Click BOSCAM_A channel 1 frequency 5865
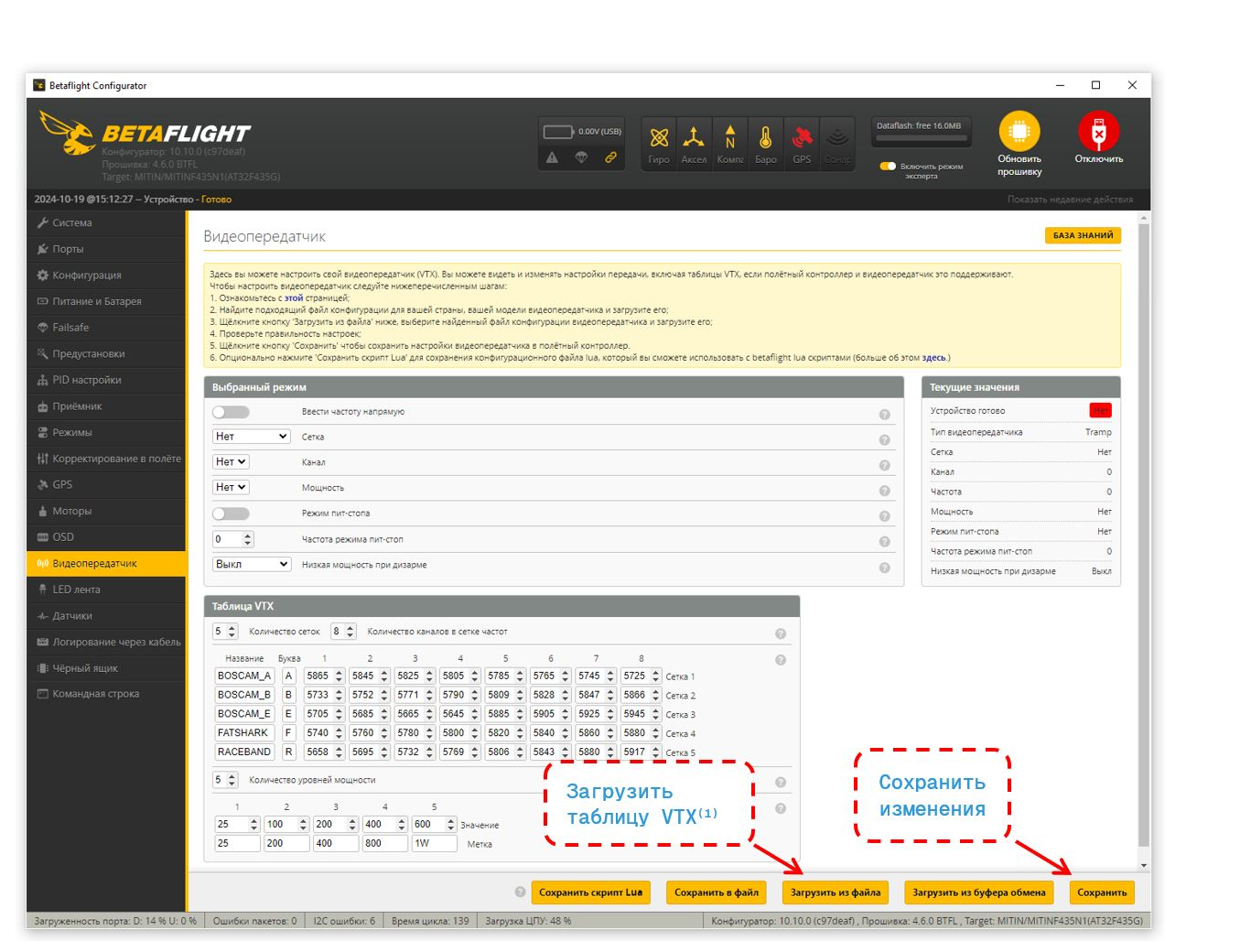This screenshot has height=952, width=1240. (x=324, y=676)
